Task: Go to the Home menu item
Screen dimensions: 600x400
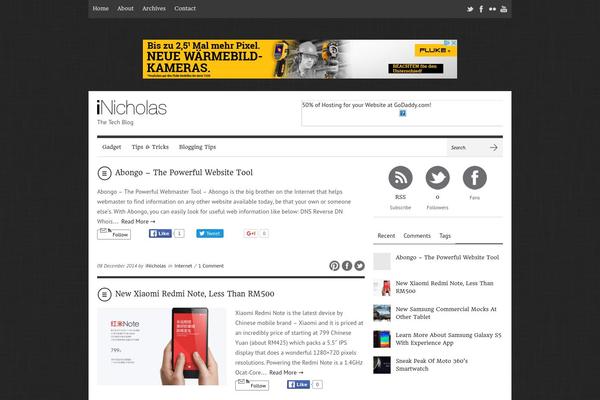Action: click(x=101, y=8)
